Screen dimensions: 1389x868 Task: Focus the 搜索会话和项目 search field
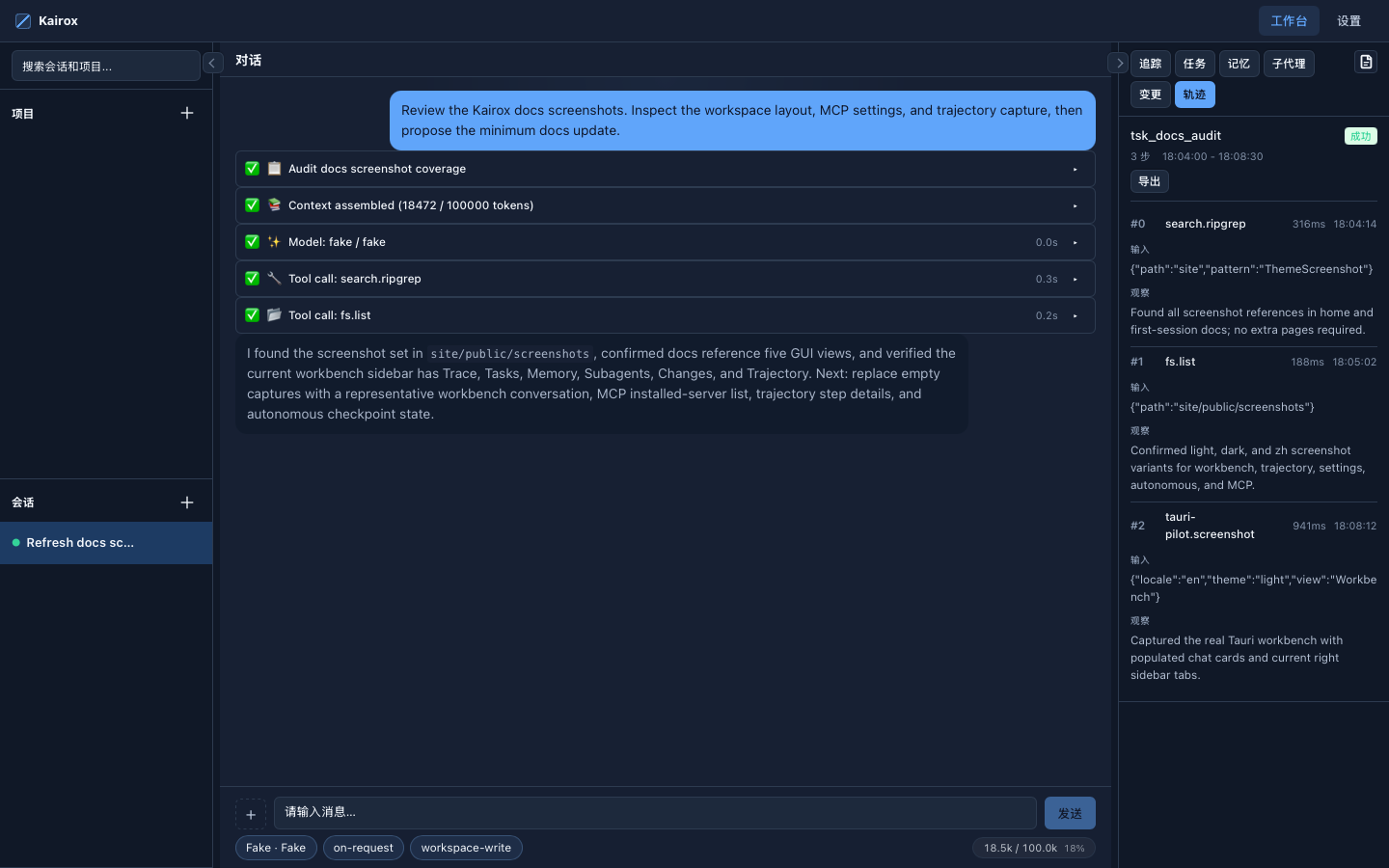(106, 66)
